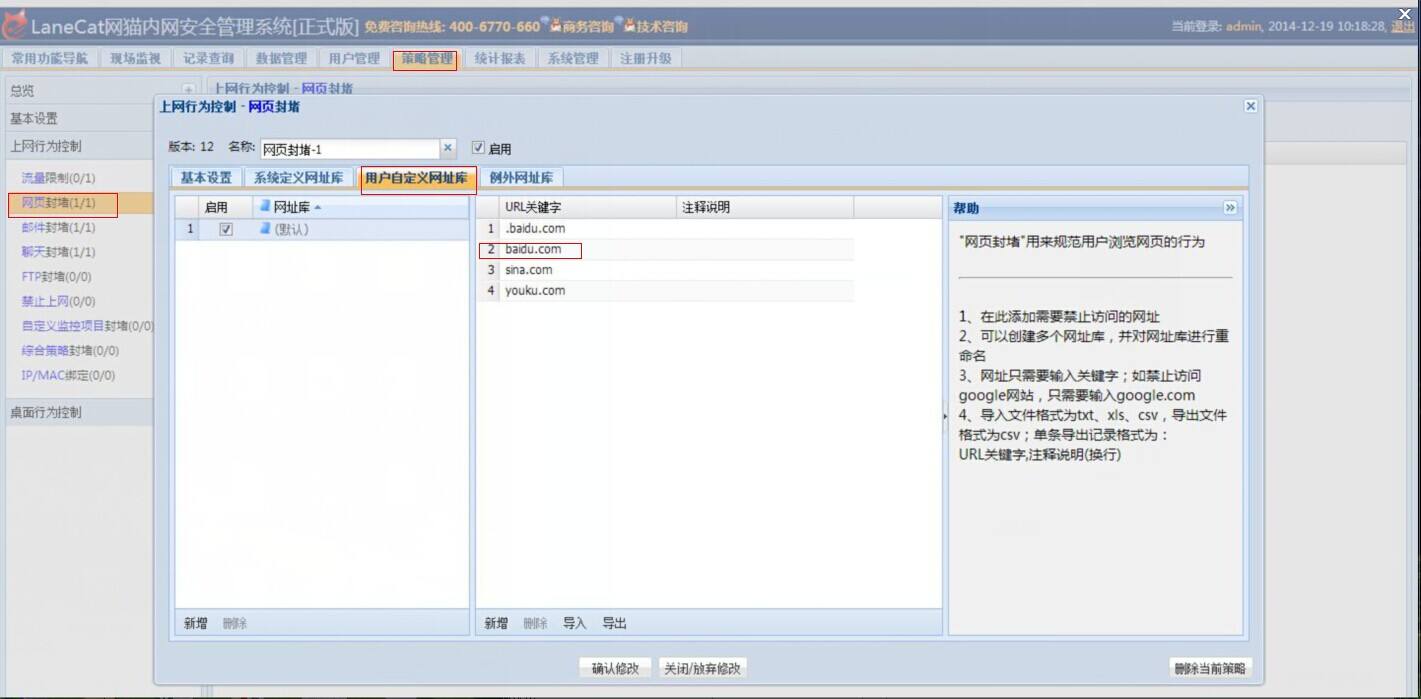The width and height of the screenshot is (1421, 699).
Task: Click the 确认修改 button
Action: tap(615, 668)
